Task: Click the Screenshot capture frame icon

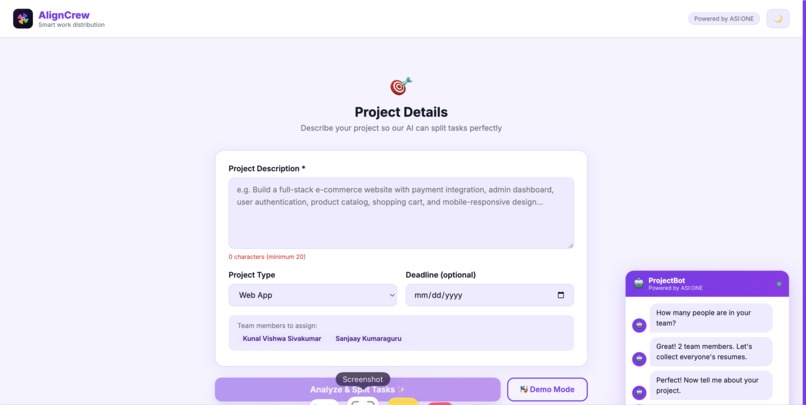Action: click(362, 401)
